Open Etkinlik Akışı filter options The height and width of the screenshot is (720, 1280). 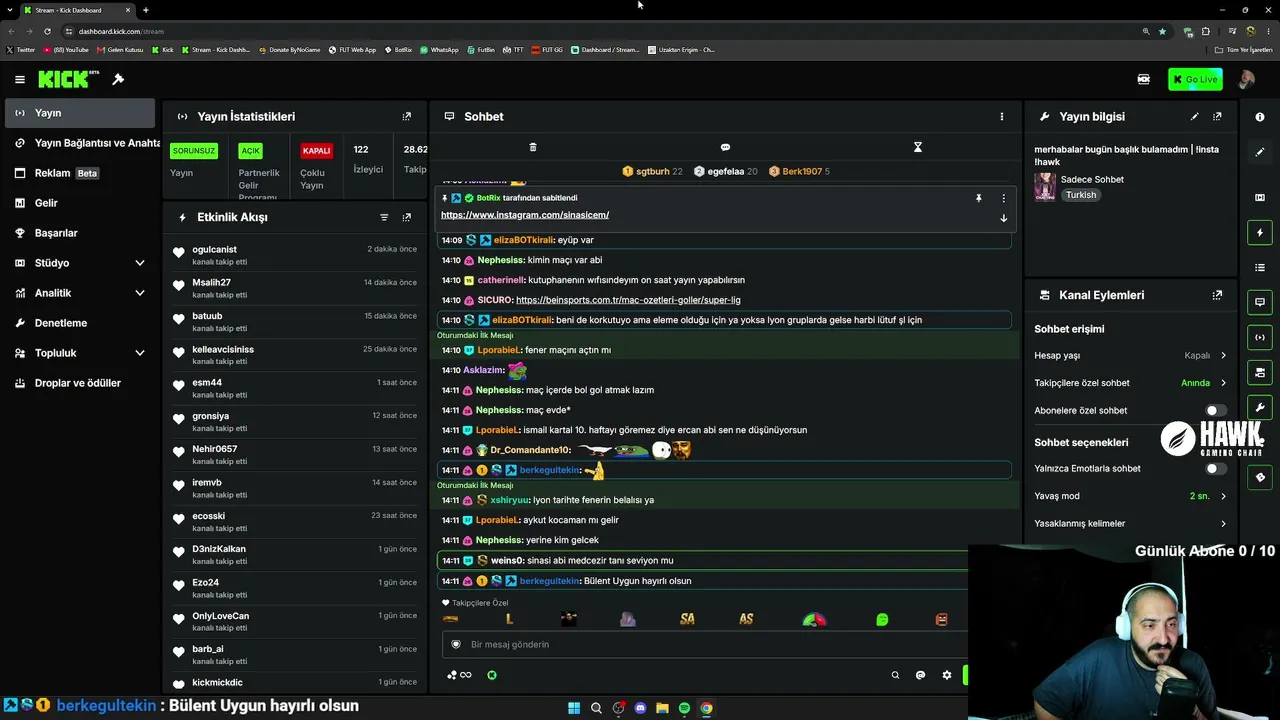(384, 217)
